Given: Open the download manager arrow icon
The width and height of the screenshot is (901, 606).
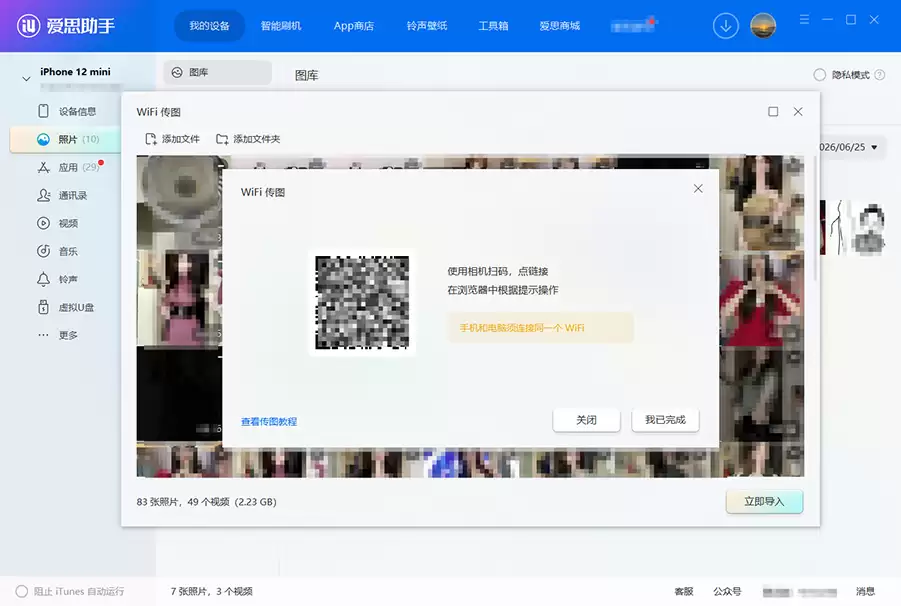Looking at the screenshot, I should coord(726,26).
